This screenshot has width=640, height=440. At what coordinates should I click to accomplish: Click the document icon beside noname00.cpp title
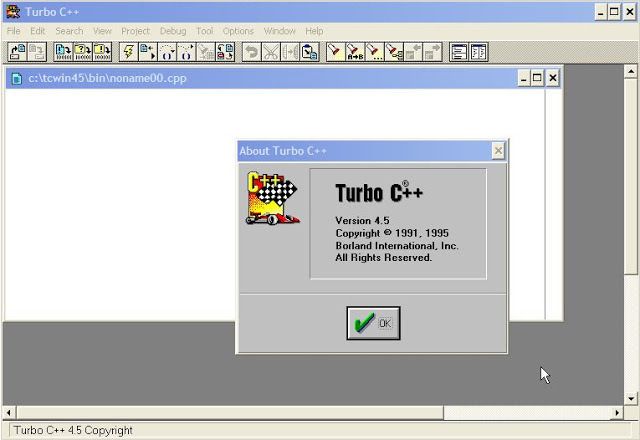(17, 78)
